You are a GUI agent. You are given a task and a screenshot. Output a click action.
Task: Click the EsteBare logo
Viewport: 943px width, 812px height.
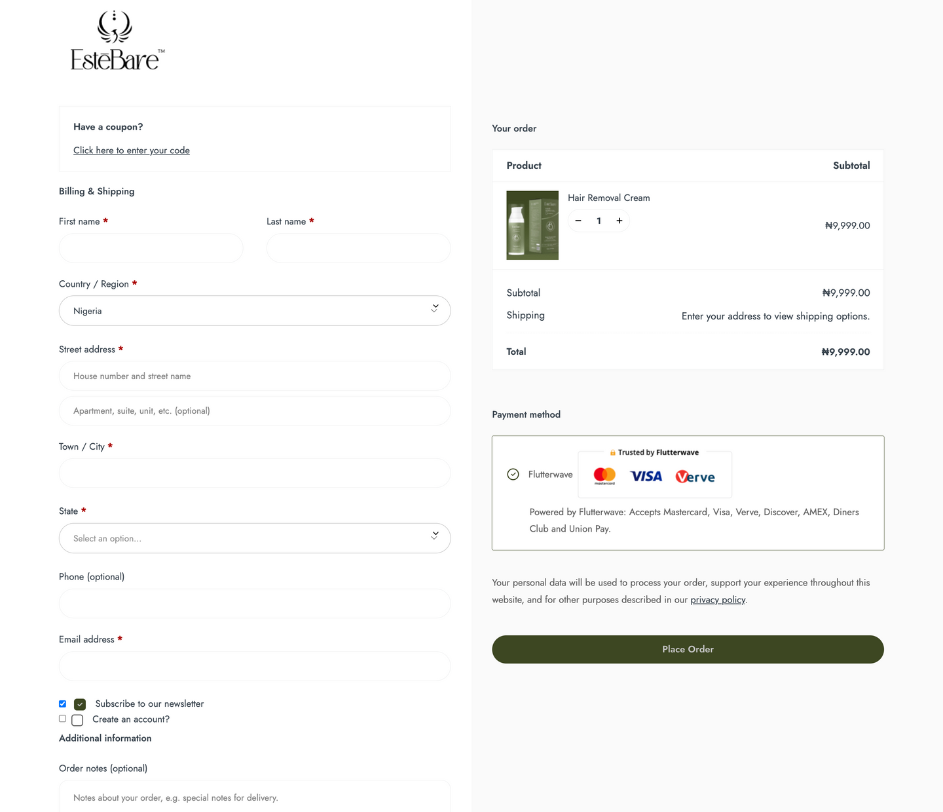[x=117, y=41]
